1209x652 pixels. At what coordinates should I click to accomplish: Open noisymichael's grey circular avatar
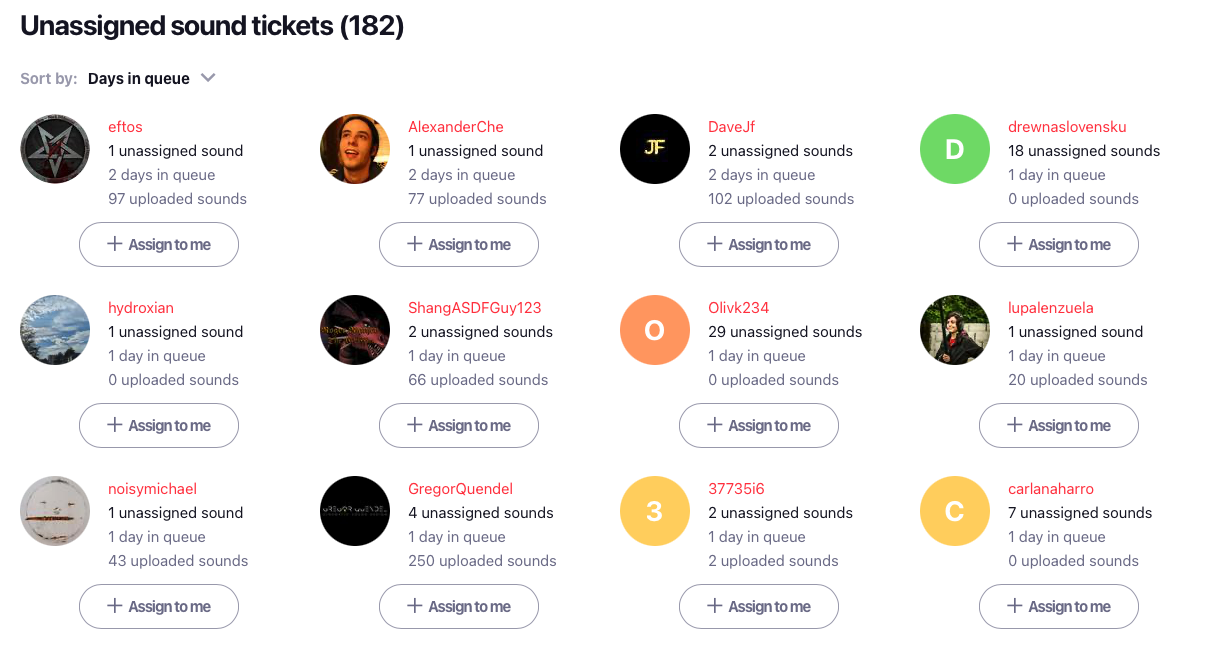(55, 511)
